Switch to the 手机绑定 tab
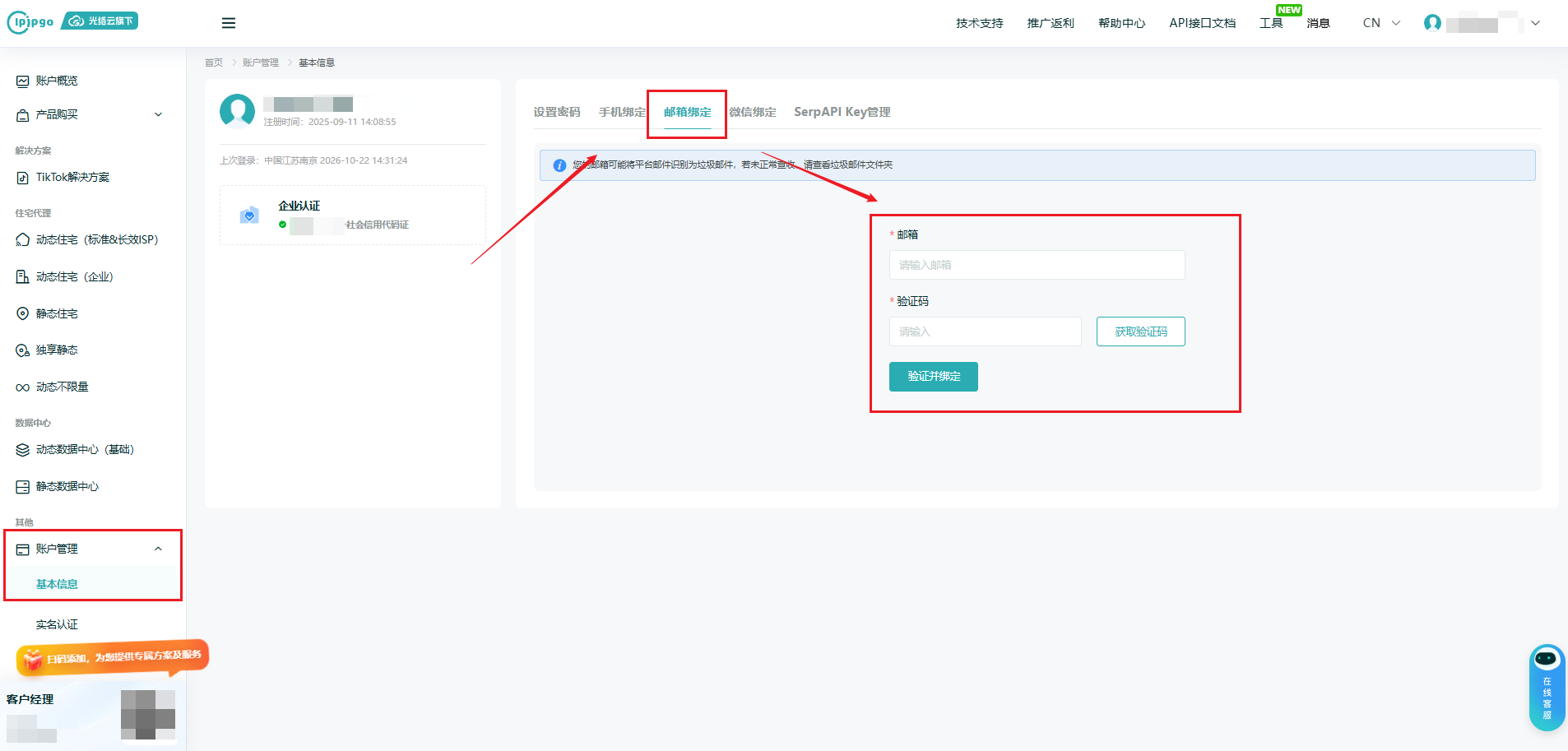The width and height of the screenshot is (1568, 751). 622,112
